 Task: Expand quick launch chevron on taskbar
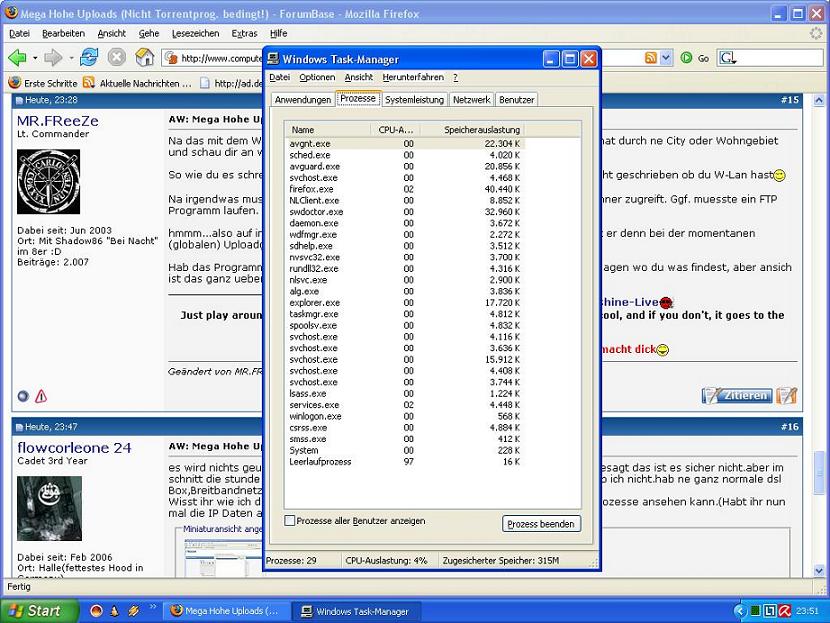153,607
